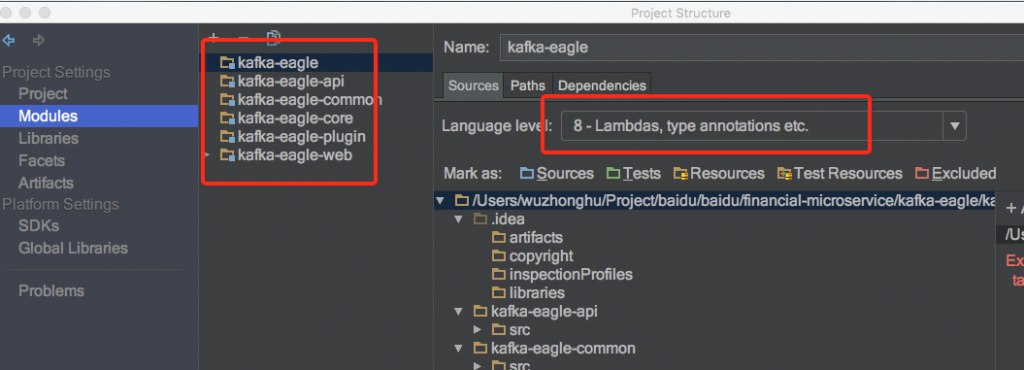This screenshot has width=1024, height=370.
Task: Go forward with the right arrow icon
Action: [39, 40]
